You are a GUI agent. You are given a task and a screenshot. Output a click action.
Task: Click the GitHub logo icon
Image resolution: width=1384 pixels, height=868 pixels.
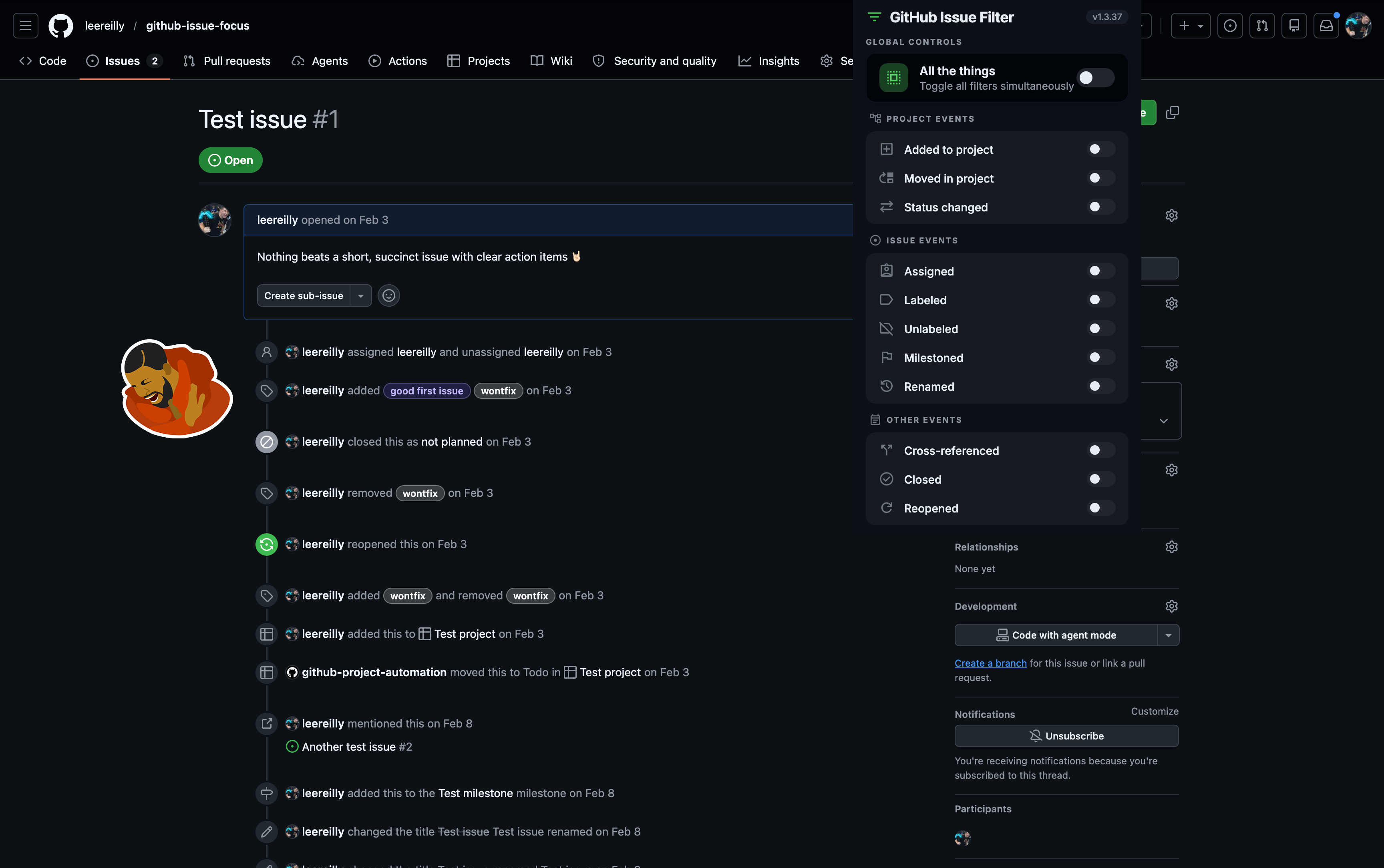click(x=60, y=25)
